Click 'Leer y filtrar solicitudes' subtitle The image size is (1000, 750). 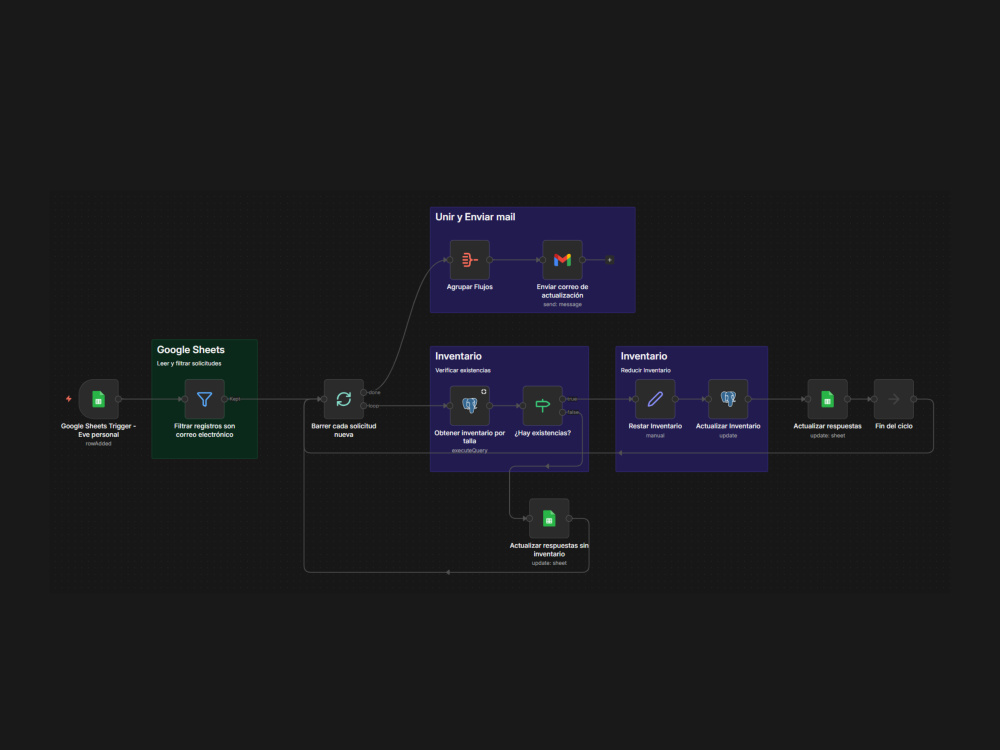point(189,364)
